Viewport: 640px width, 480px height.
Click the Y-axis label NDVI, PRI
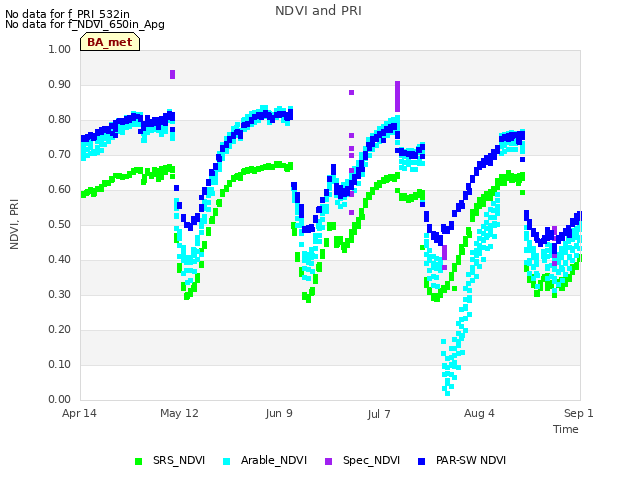[x=14, y=224]
